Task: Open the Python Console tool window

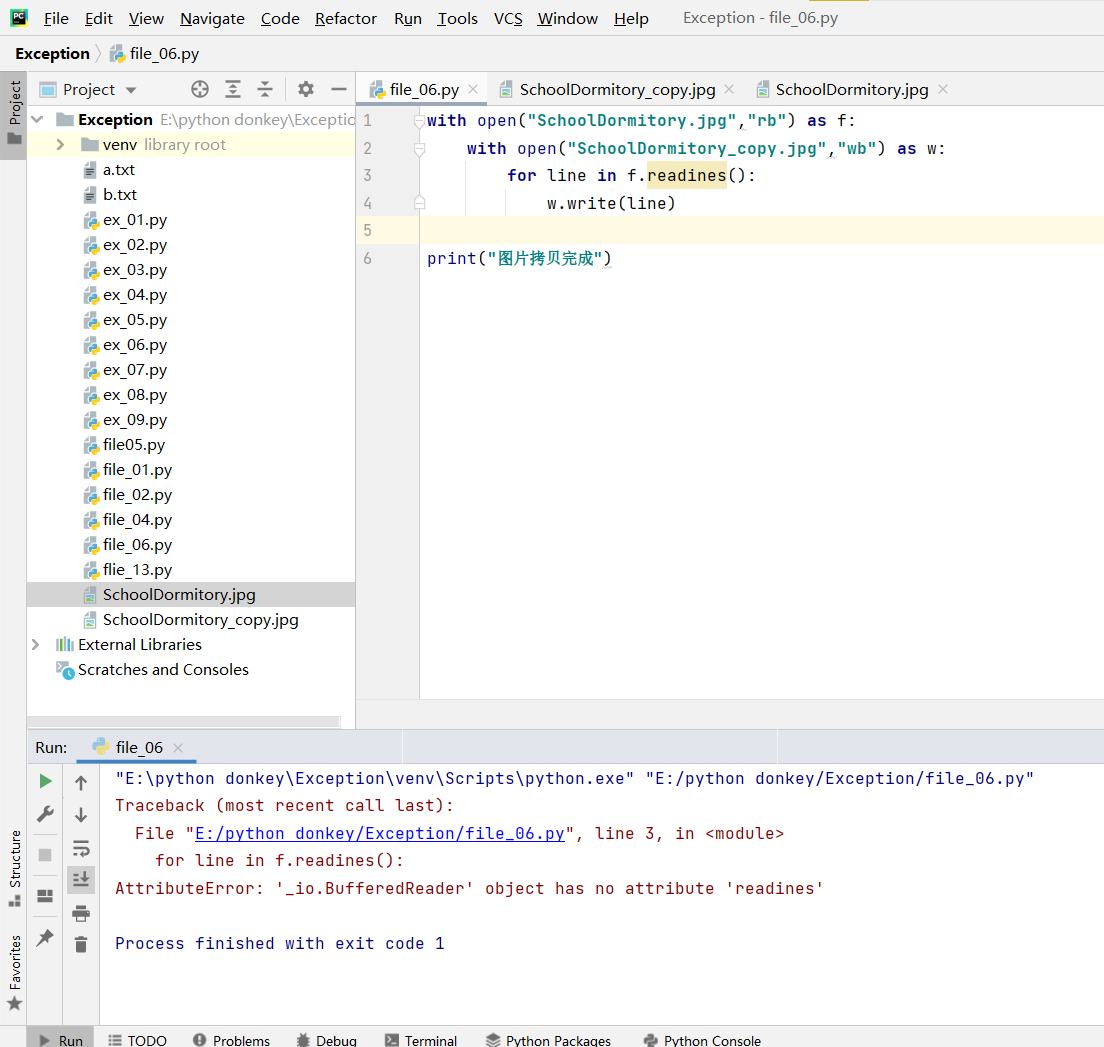Action: (x=702, y=1040)
